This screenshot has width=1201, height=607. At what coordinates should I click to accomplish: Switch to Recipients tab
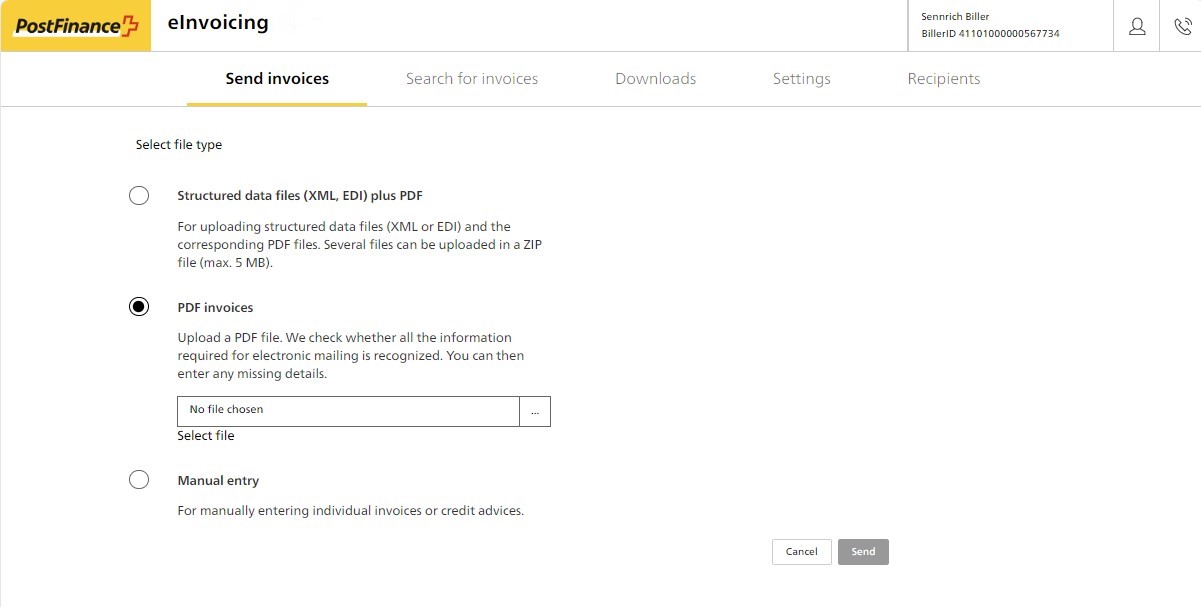tap(944, 79)
